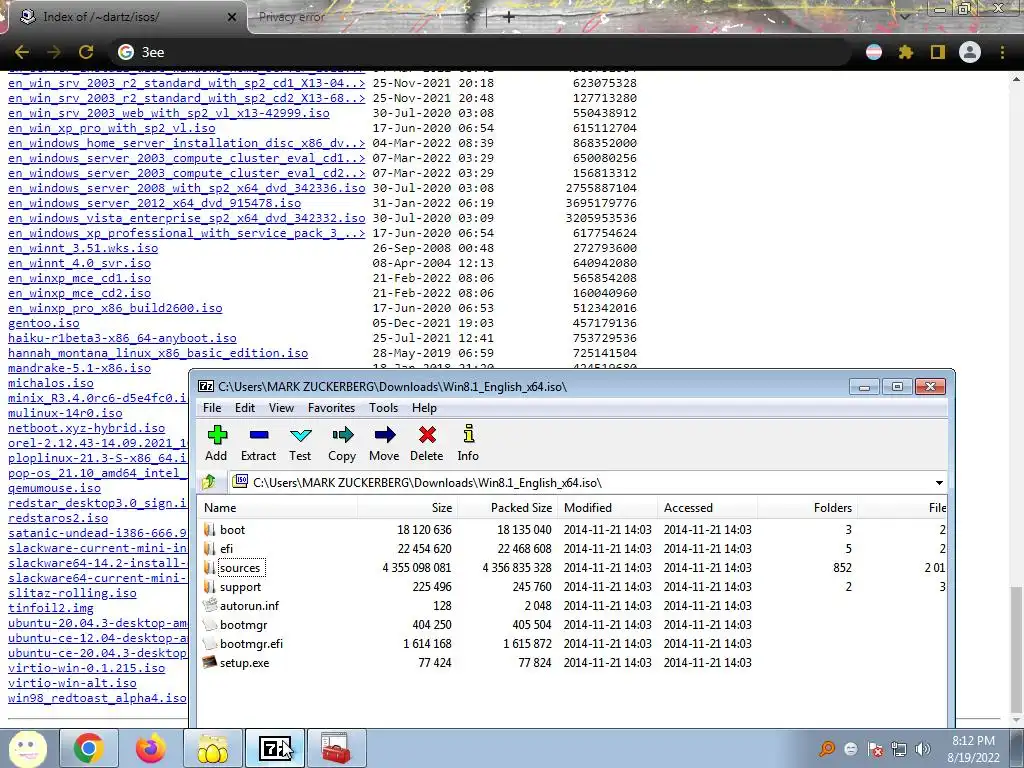Sort by the Folders column header
This screenshot has width=1024, height=768.
(x=807, y=507)
